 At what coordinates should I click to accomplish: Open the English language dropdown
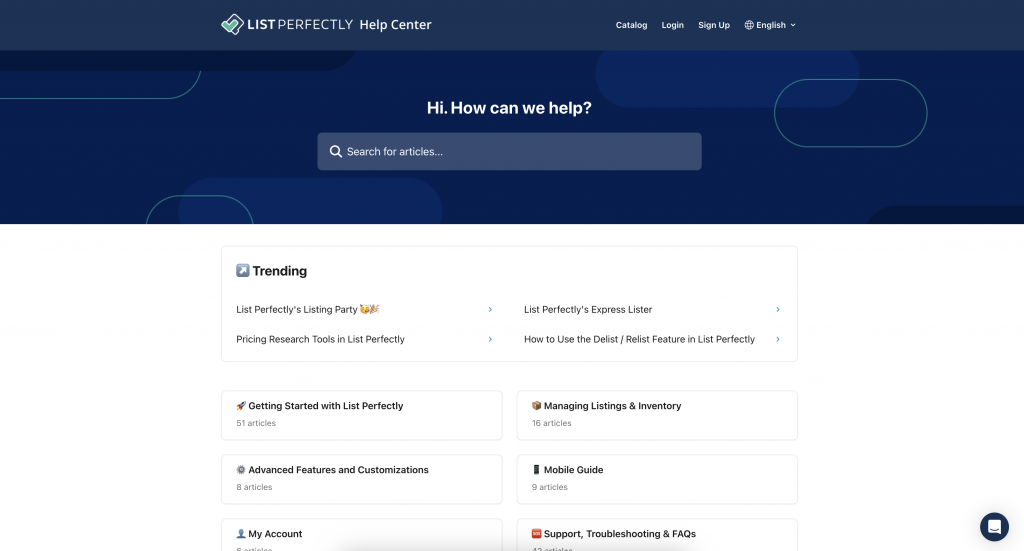771,25
